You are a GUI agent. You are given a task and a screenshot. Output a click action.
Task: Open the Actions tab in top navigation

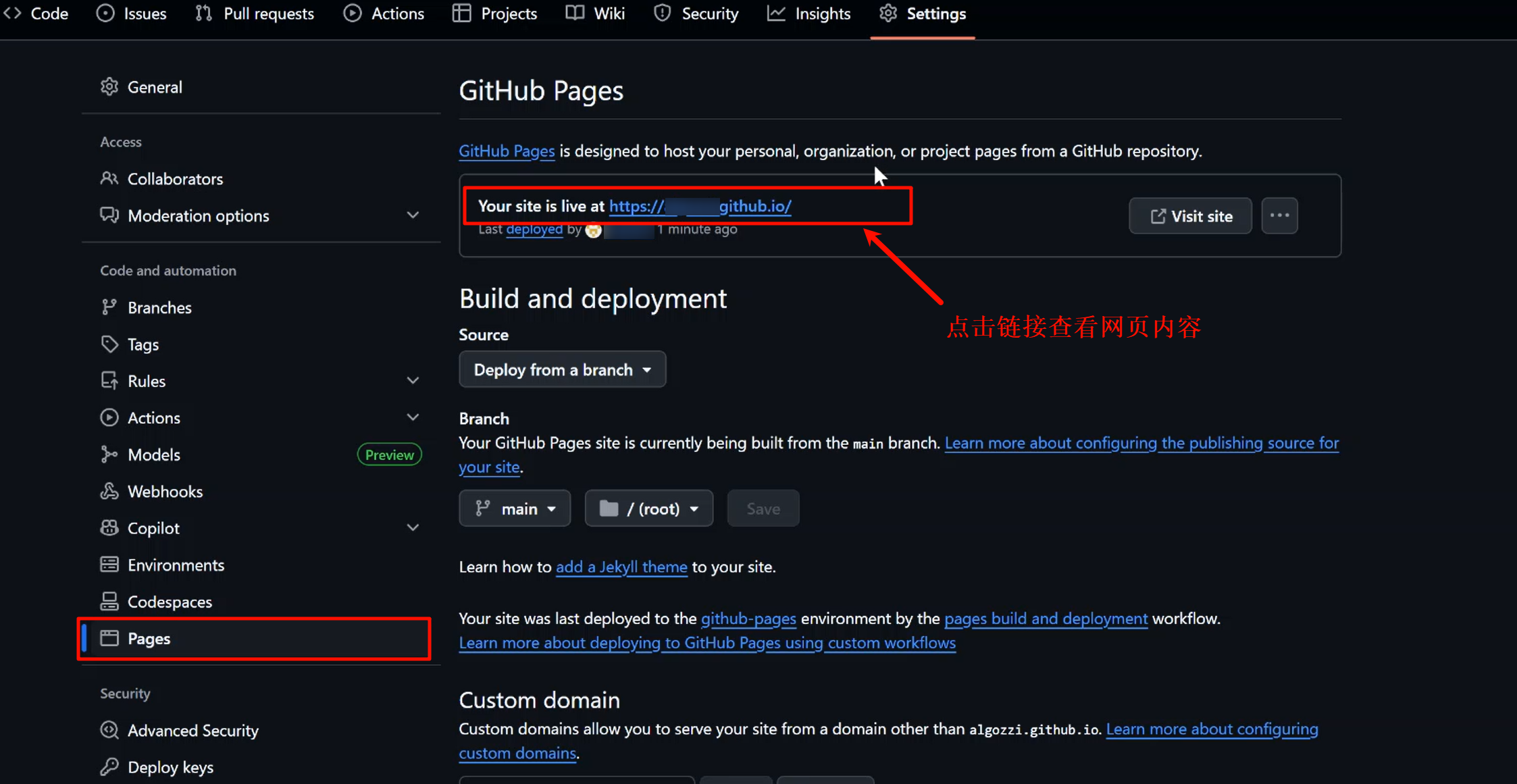384,14
